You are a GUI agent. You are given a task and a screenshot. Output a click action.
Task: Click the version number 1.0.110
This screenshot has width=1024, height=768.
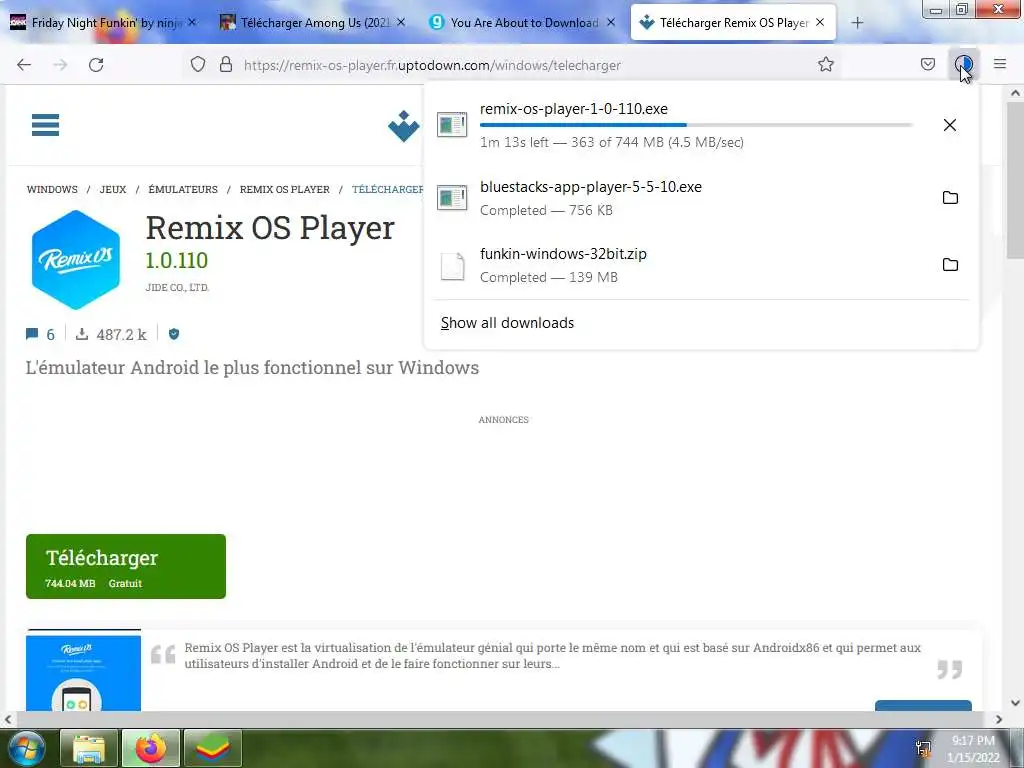click(176, 261)
